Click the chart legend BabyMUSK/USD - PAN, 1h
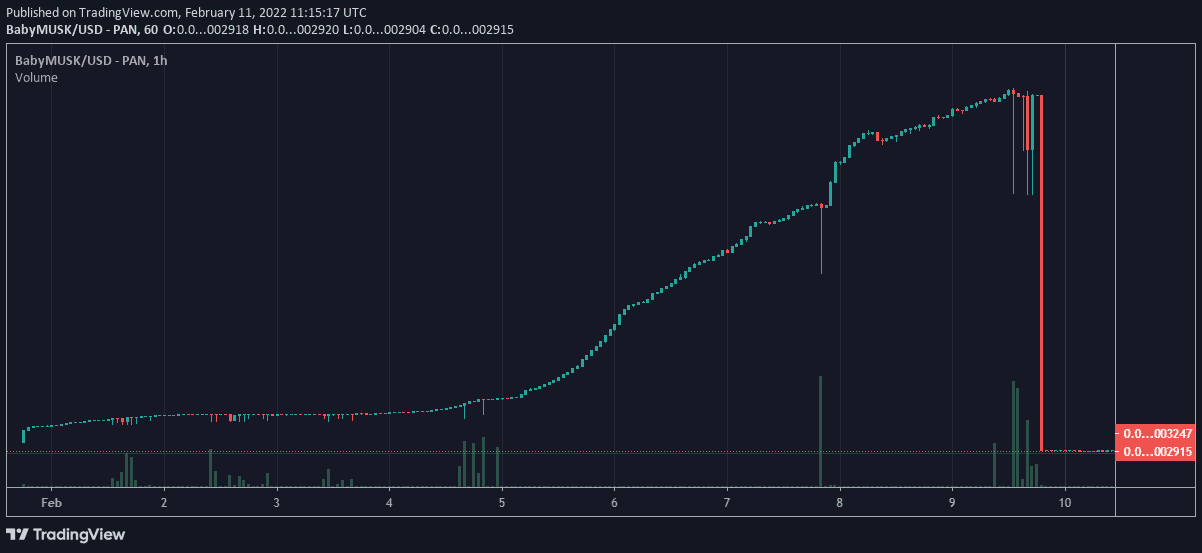 [x=91, y=60]
